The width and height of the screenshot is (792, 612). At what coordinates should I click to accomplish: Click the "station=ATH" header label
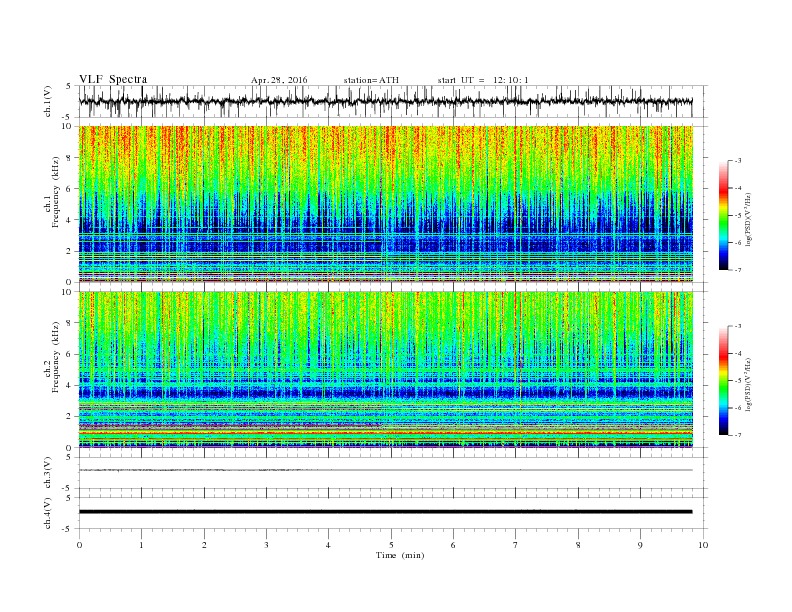tap(371, 80)
